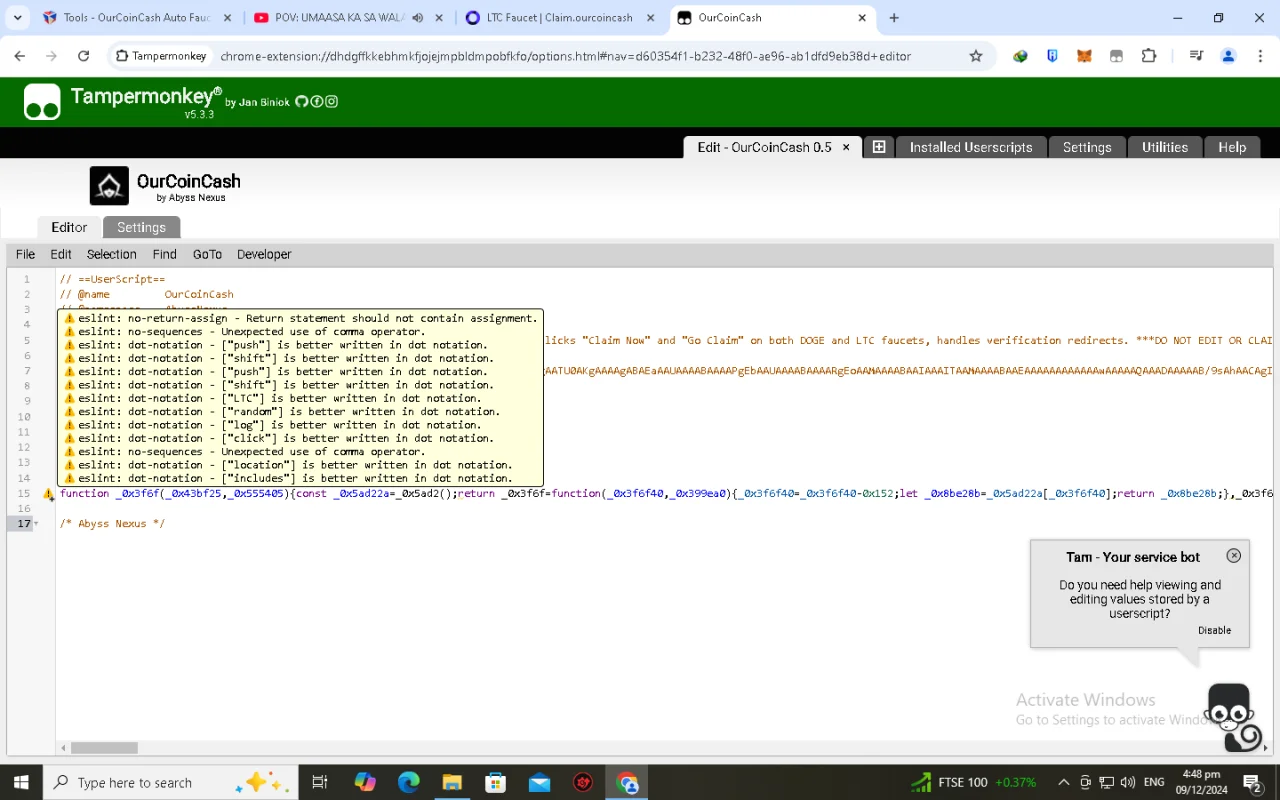Click the Tam monkey mascot icon
Image resolution: width=1280 pixels, height=800 pixels.
(1234, 717)
